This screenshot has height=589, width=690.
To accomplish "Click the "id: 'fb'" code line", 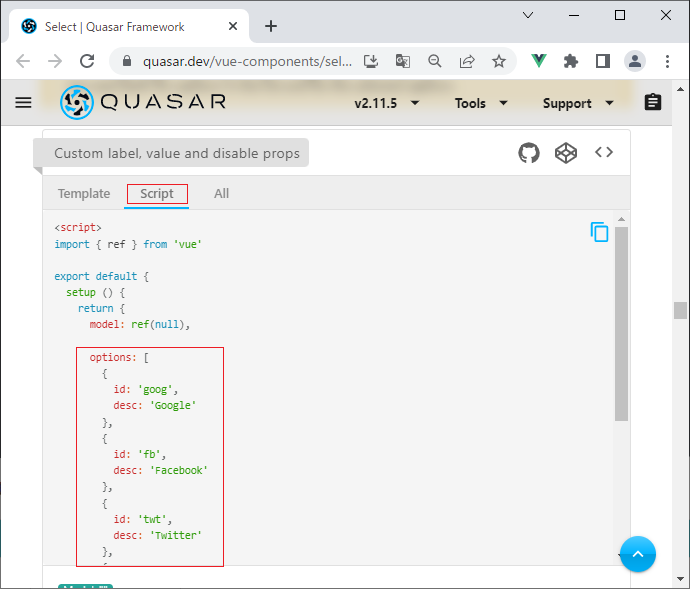I will (x=140, y=454).
